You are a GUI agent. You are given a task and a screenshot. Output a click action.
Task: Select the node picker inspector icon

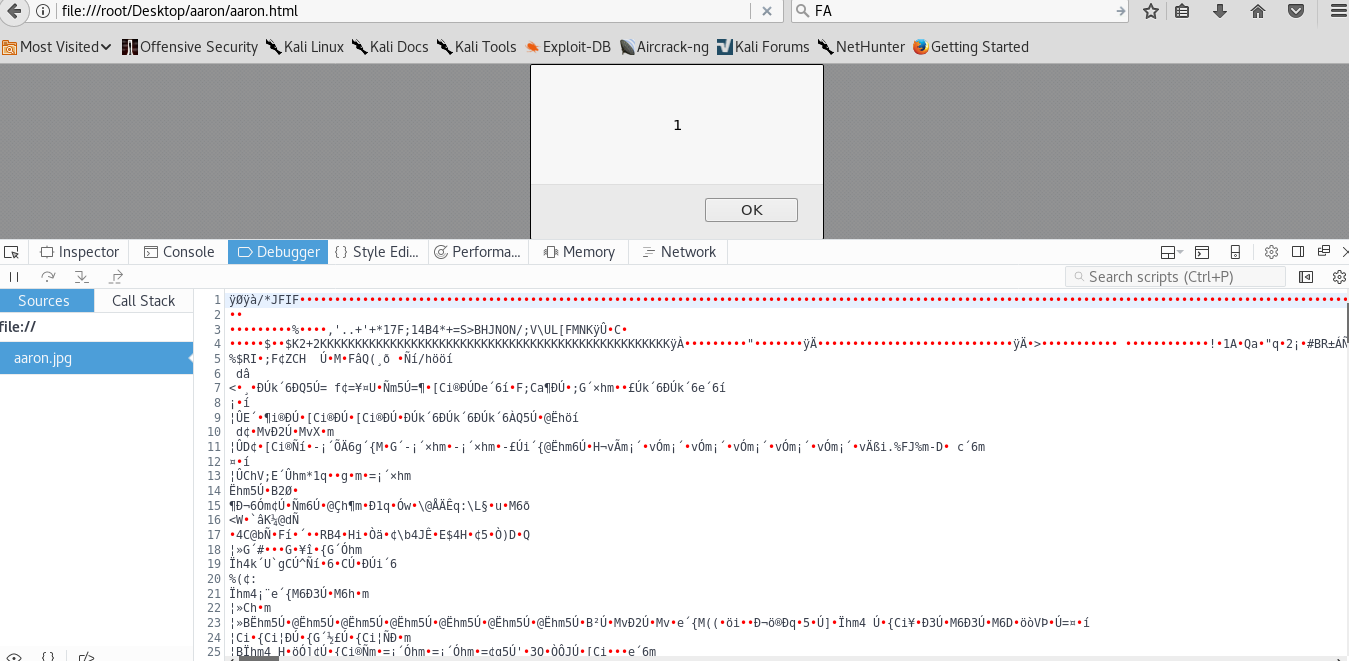tap(12, 253)
